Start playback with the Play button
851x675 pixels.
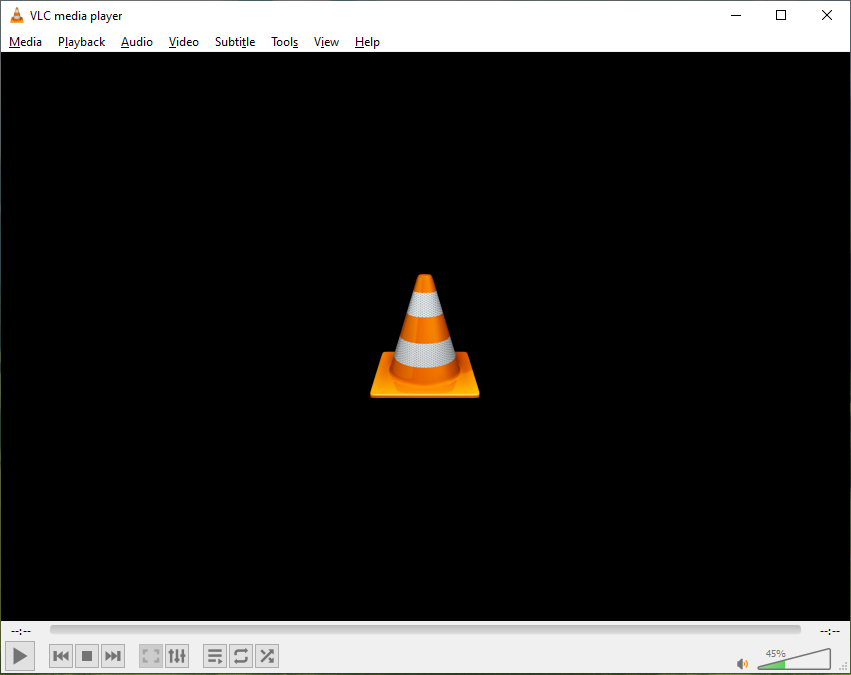click(x=20, y=656)
